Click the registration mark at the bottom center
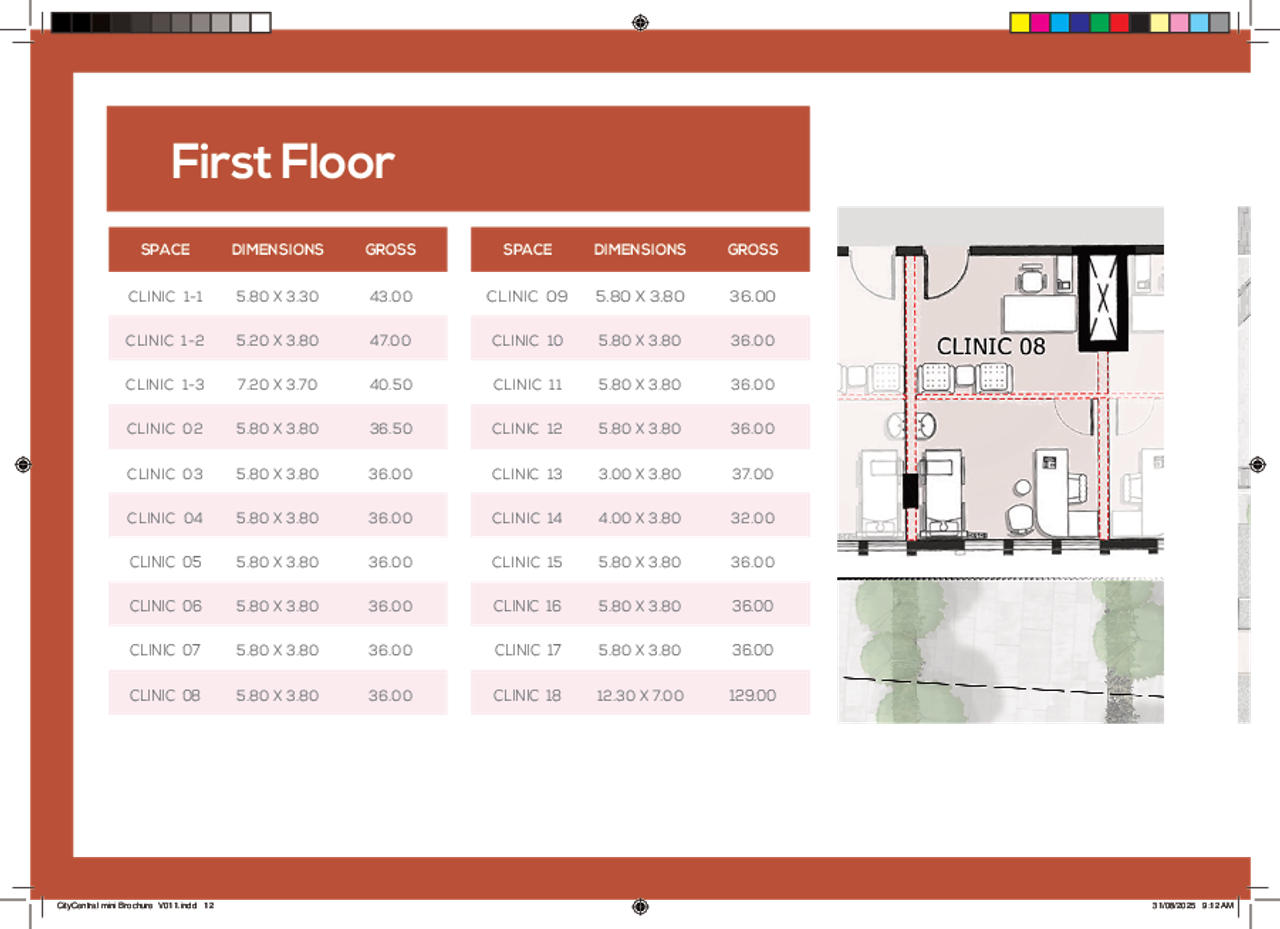The width and height of the screenshot is (1280, 929). [x=641, y=906]
